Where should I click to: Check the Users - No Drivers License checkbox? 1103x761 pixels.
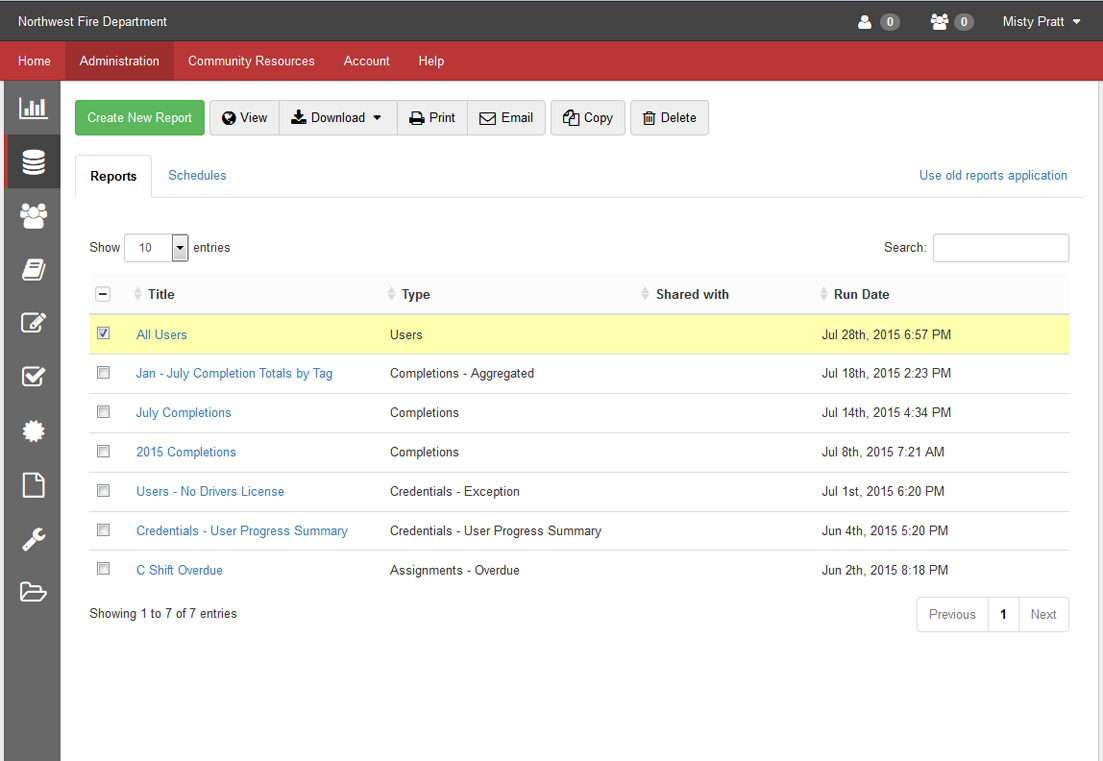click(103, 491)
